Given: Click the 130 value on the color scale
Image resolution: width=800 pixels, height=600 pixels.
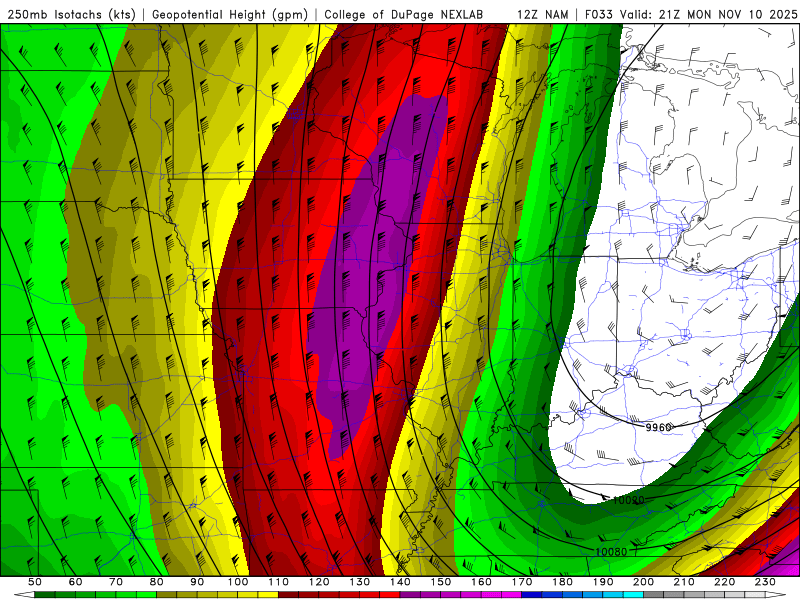Looking at the screenshot, I should (360, 582).
